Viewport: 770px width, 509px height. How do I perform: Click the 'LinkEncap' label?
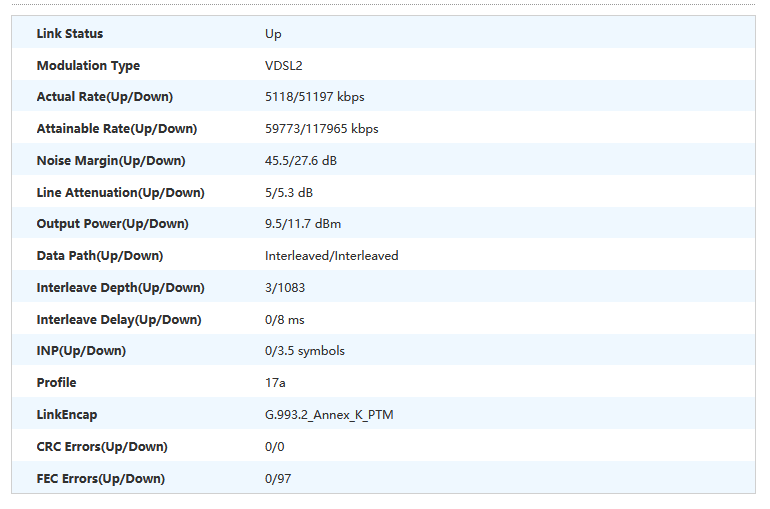[67, 415]
